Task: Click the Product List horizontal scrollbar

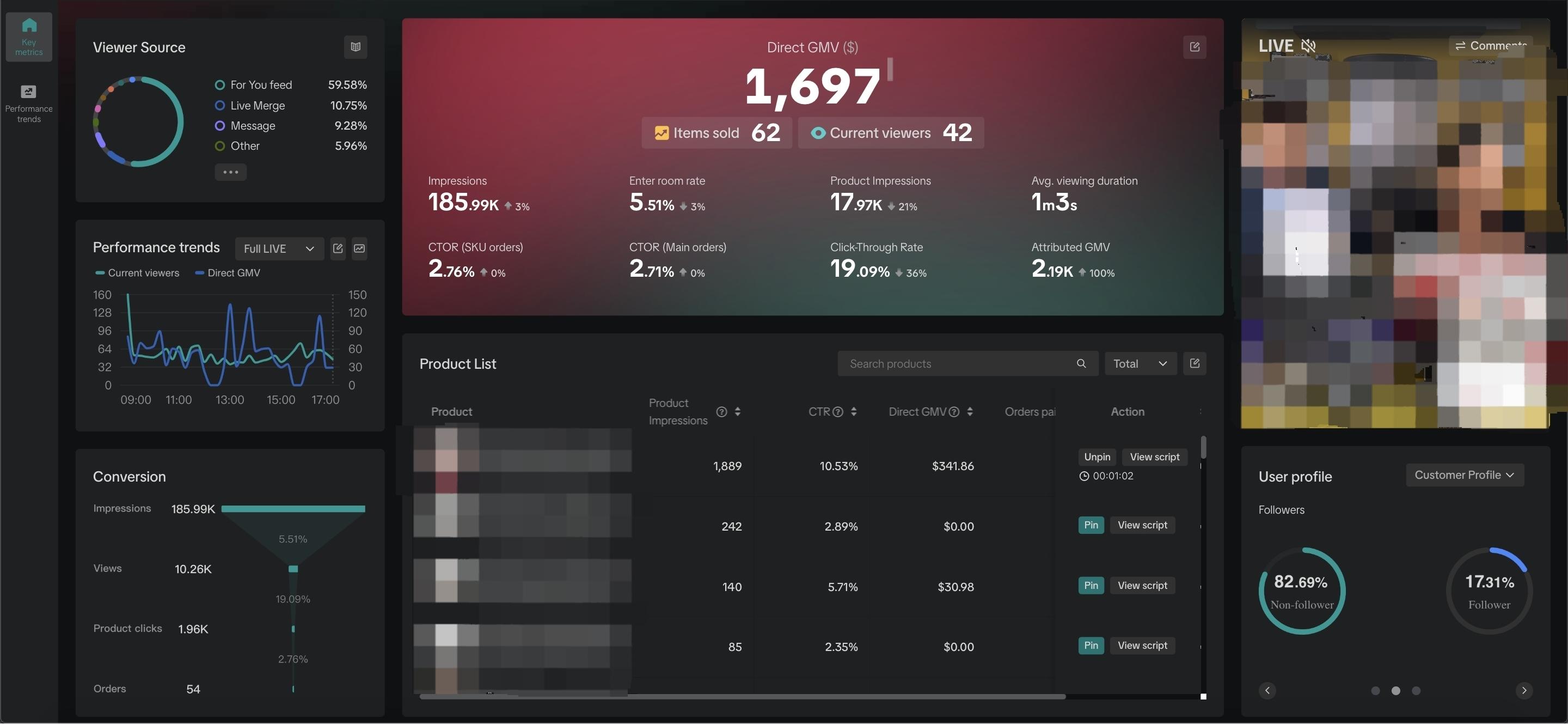Action: (x=743, y=697)
